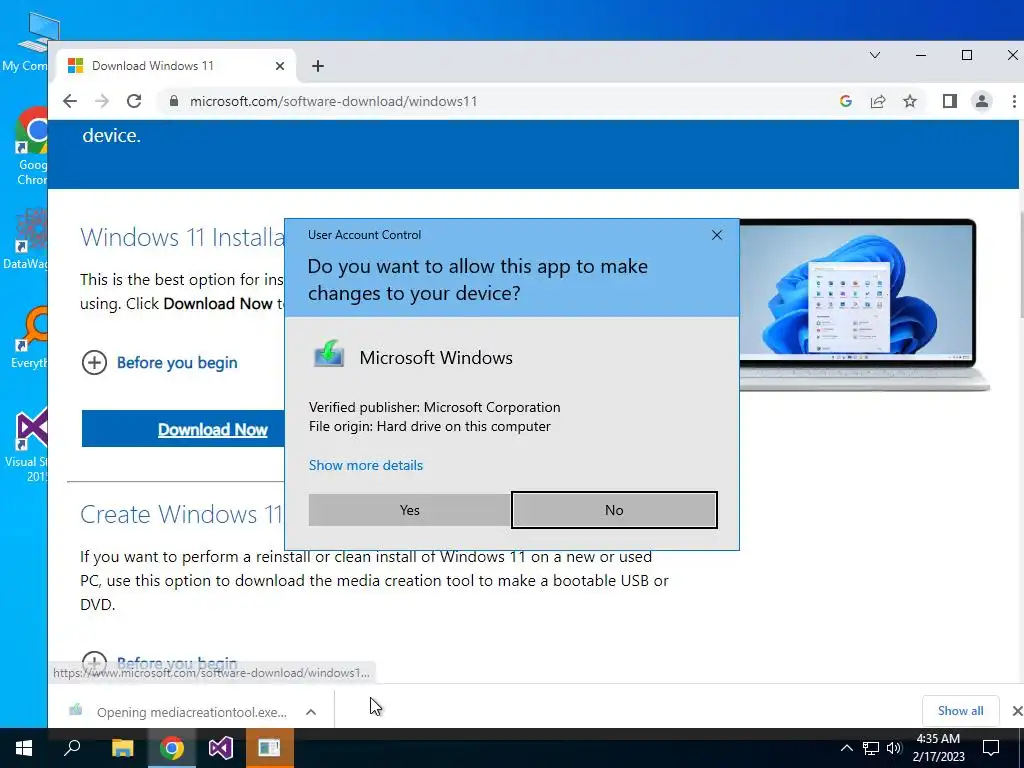The image size is (1024, 768).
Task: Click the Download Now button
Action: click(183, 429)
